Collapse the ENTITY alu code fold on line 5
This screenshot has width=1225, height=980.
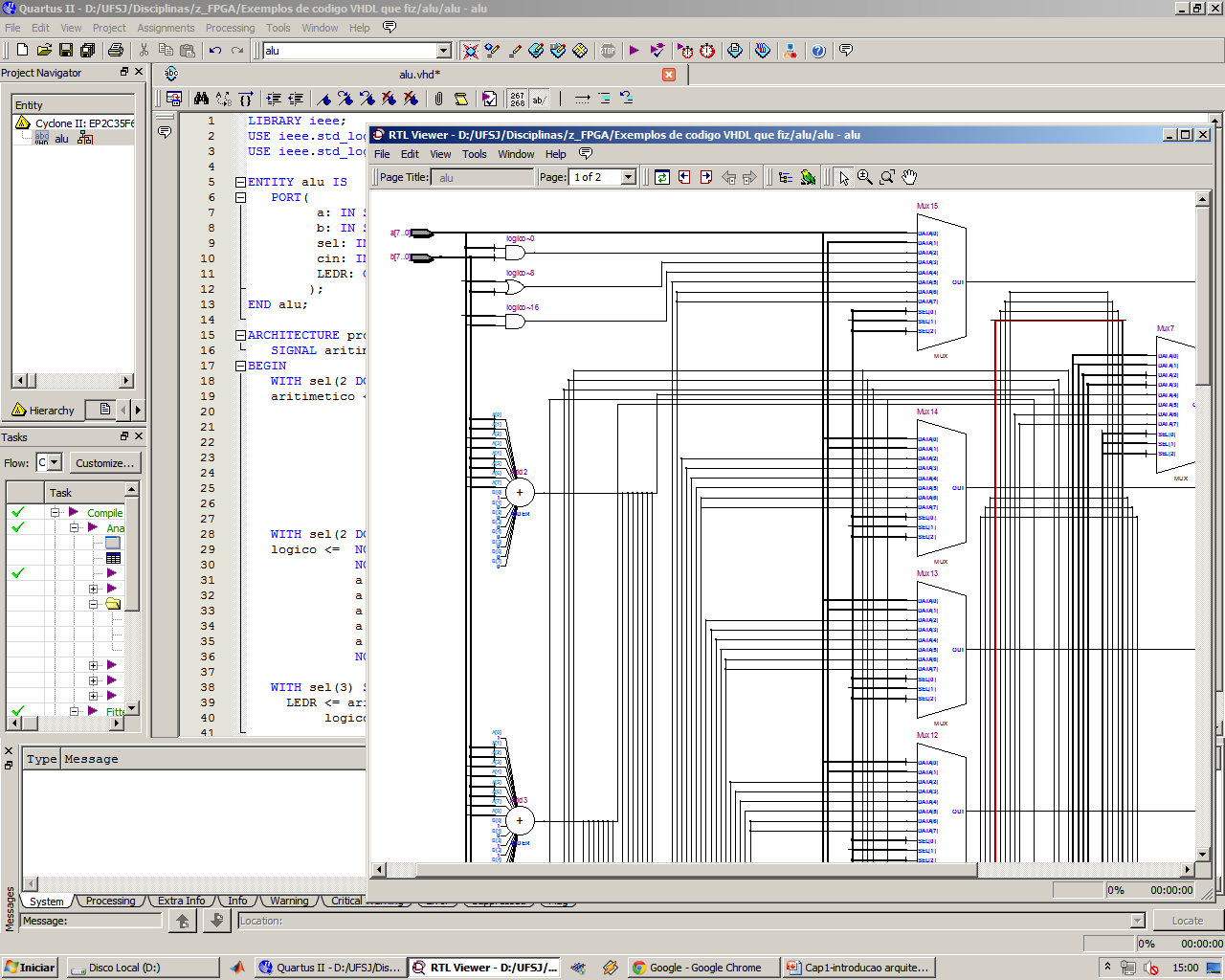(240, 182)
